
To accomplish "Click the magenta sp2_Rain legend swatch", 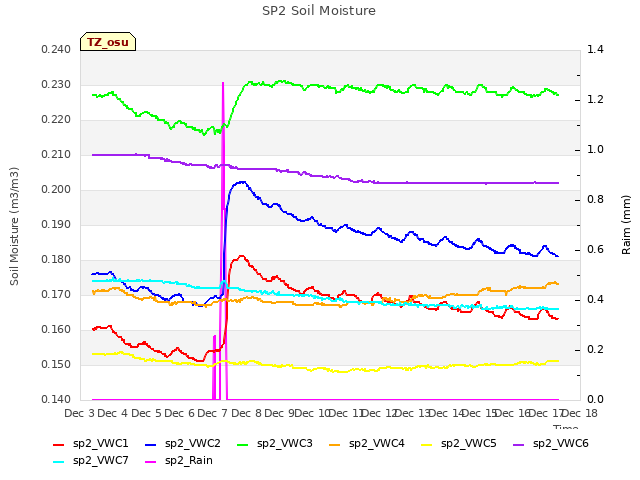I will (151, 462).
